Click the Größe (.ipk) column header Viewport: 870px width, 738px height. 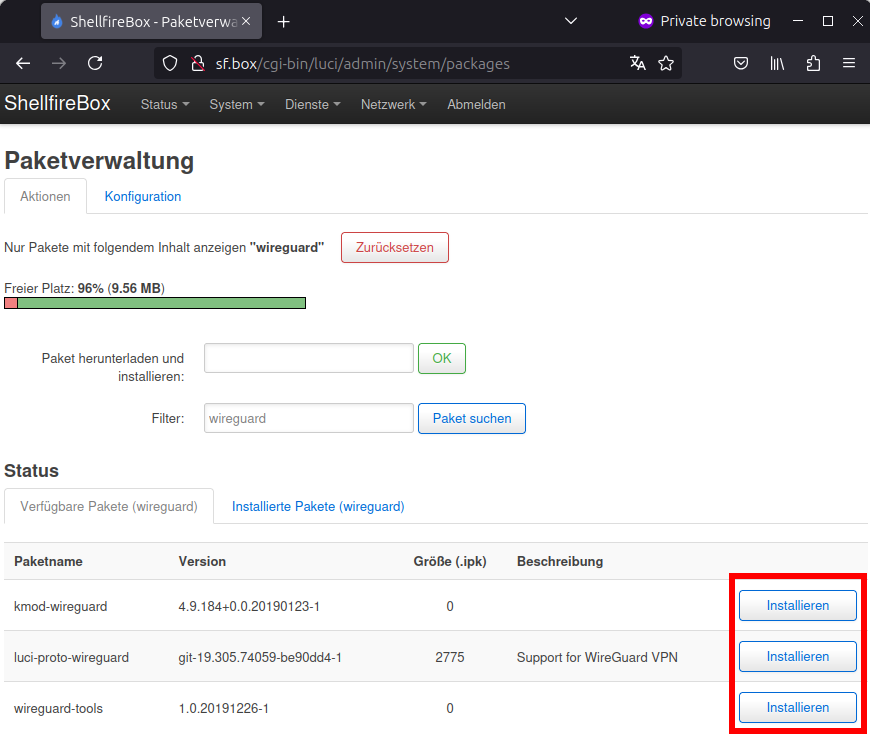click(450, 562)
